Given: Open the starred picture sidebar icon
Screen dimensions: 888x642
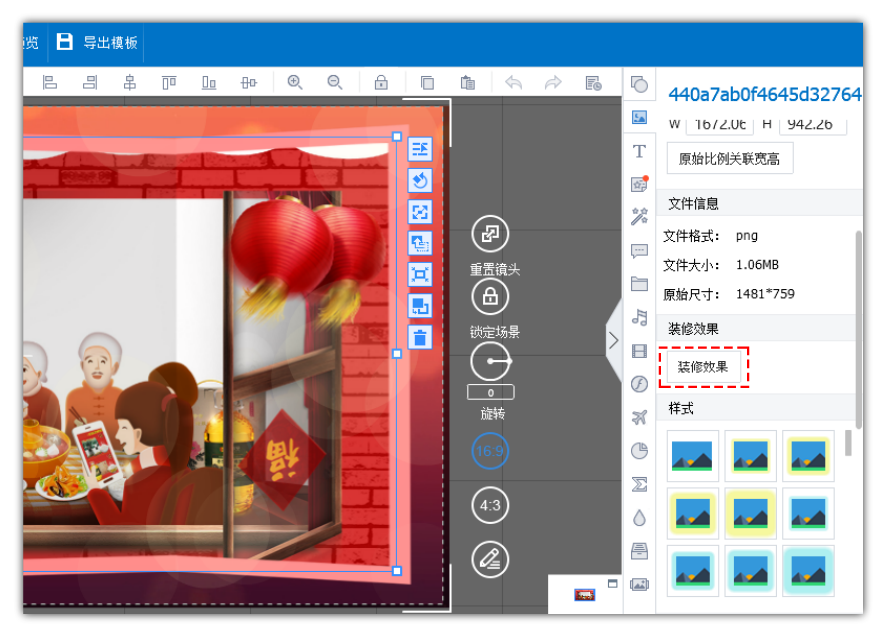Looking at the screenshot, I should (639, 184).
